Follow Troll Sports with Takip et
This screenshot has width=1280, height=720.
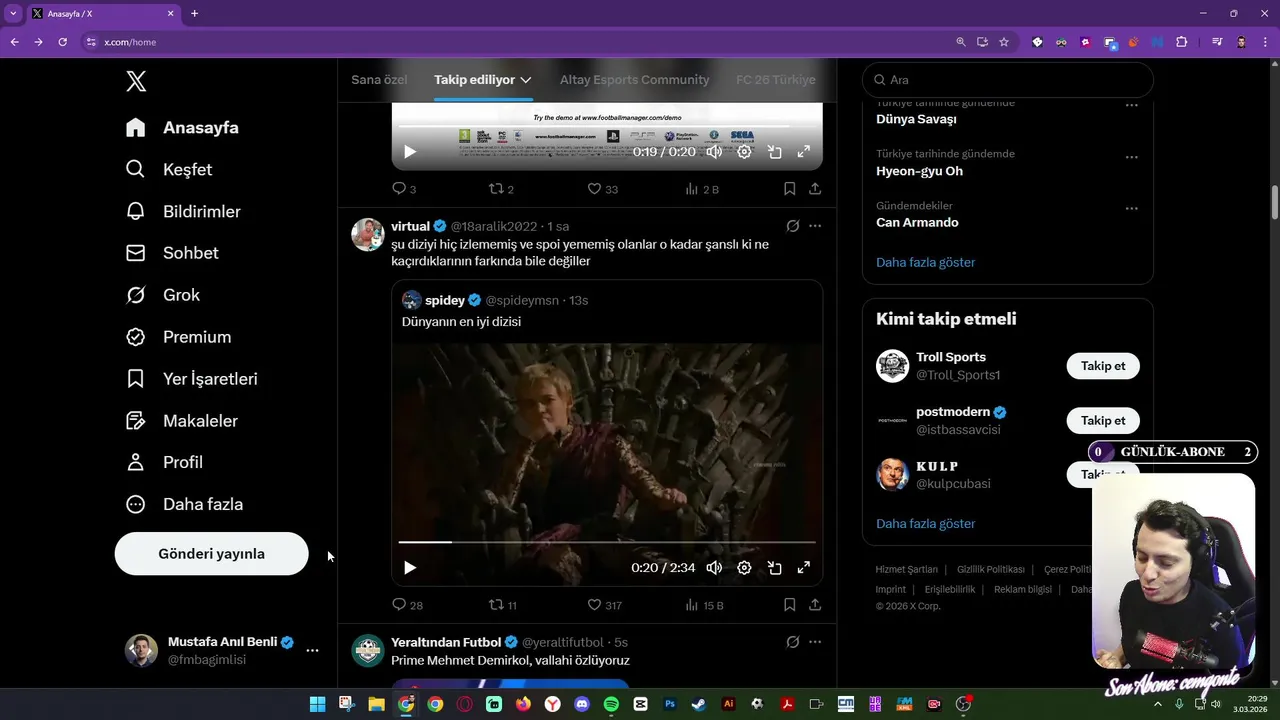click(x=1103, y=366)
